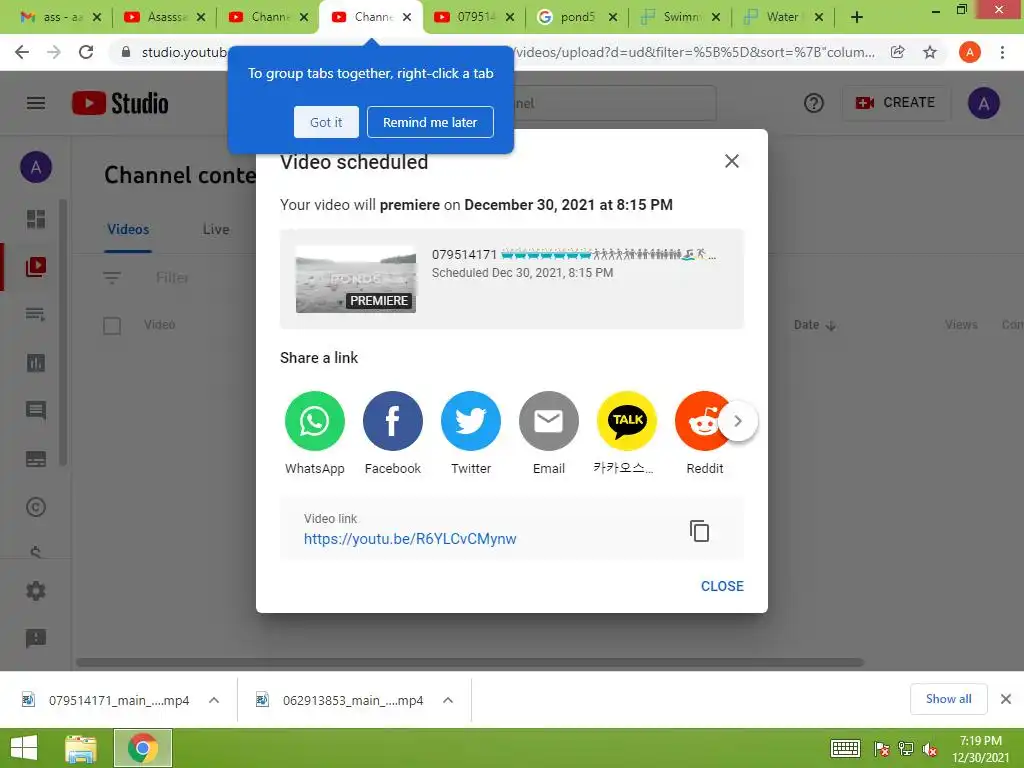Open Analytics from the sidebar
The width and height of the screenshot is (1024, 768).
36,362
